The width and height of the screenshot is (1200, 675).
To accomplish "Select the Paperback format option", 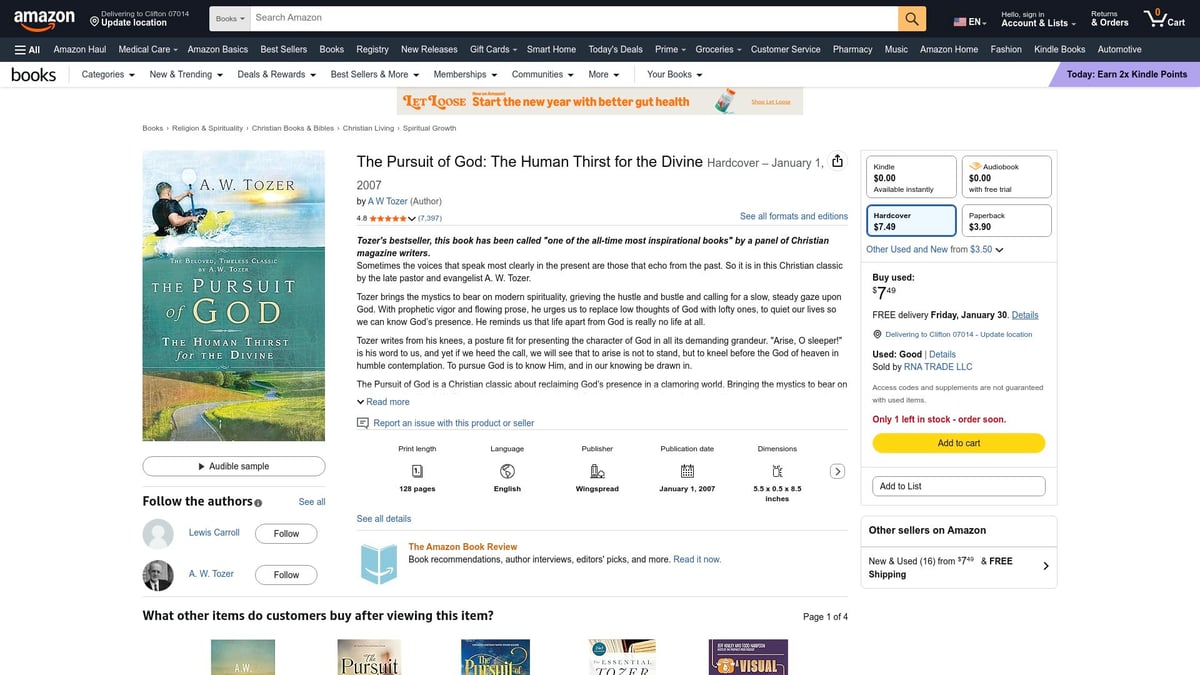I will (x=1006, y=219).
